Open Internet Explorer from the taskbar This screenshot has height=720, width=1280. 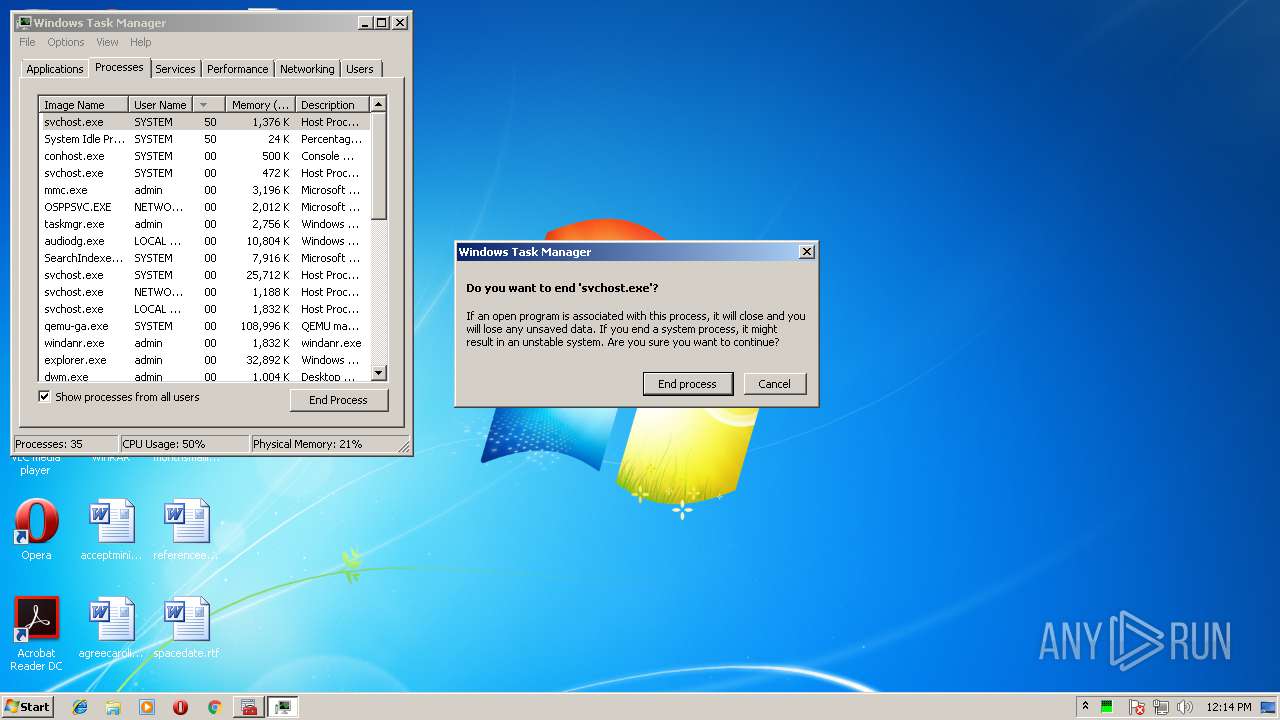click(x=80, y=707)
